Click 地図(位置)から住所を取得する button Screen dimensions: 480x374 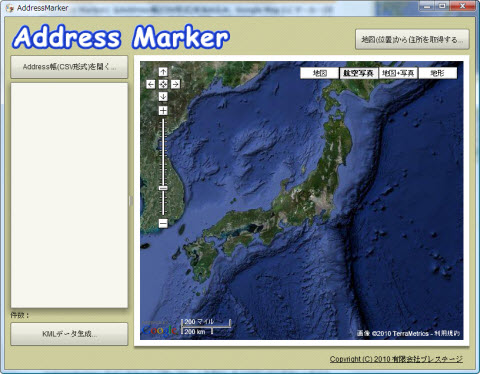(x=412, y=39)
